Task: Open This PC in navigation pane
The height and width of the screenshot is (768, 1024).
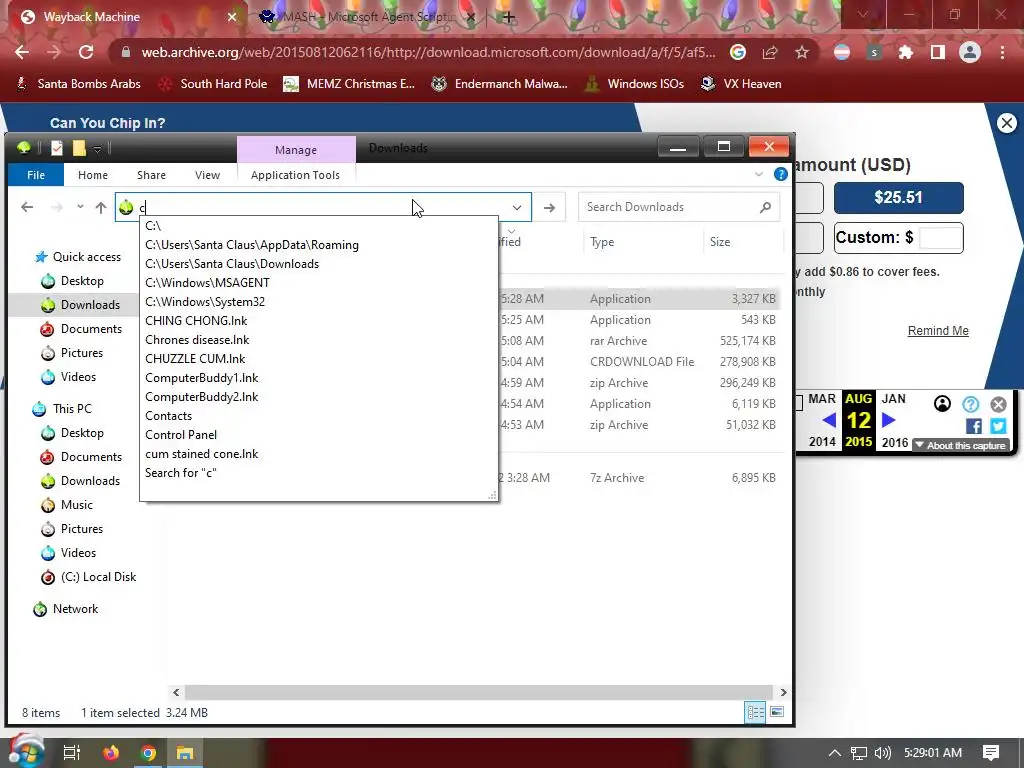Action: coord(72,409)
